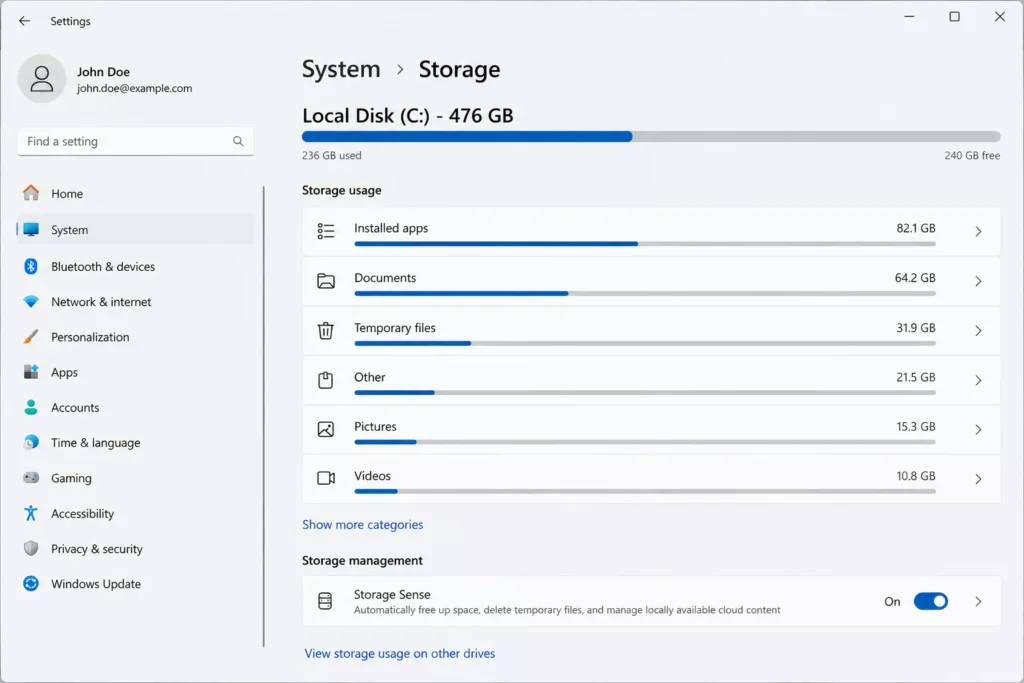The width and height of the screenshot is (1024, 683).
Task: Open Temporary files via its chevron
Action: tap(978, 330)
